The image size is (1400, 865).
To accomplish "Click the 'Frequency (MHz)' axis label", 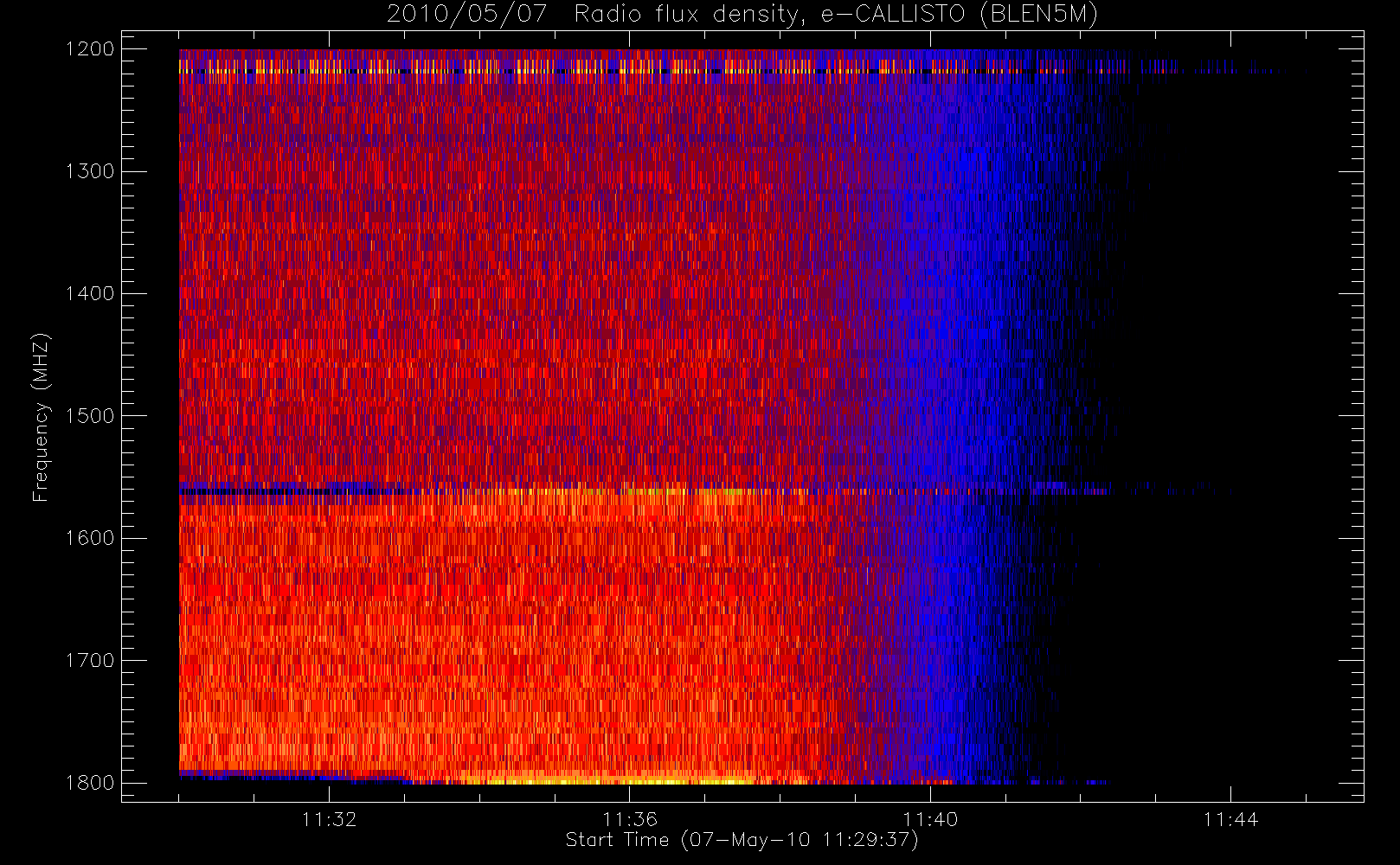I will pos(40,417).
